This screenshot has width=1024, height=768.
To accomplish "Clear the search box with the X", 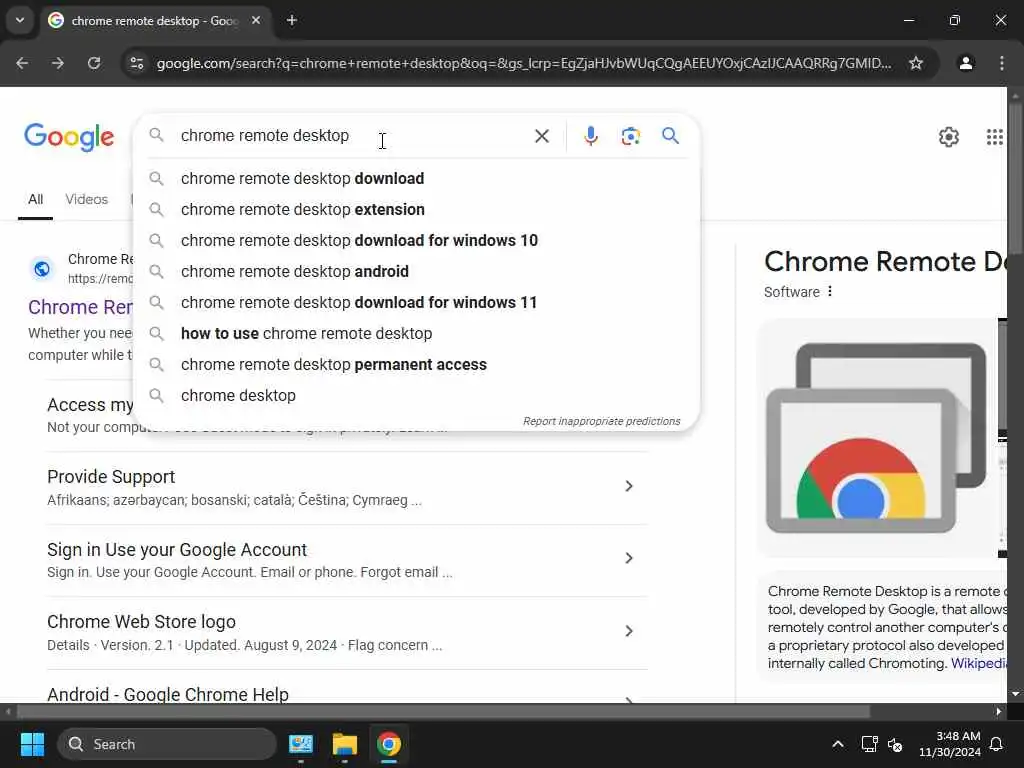I will [541, 136].
